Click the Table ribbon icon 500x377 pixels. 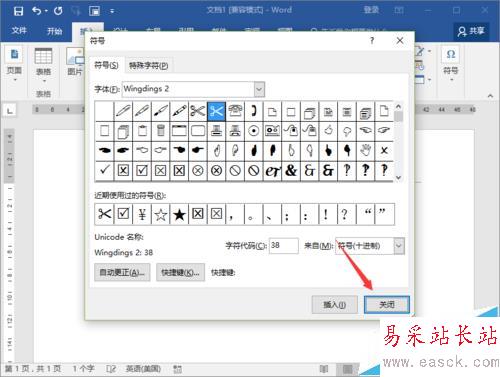pyautogui.click(x=43, y=65)
